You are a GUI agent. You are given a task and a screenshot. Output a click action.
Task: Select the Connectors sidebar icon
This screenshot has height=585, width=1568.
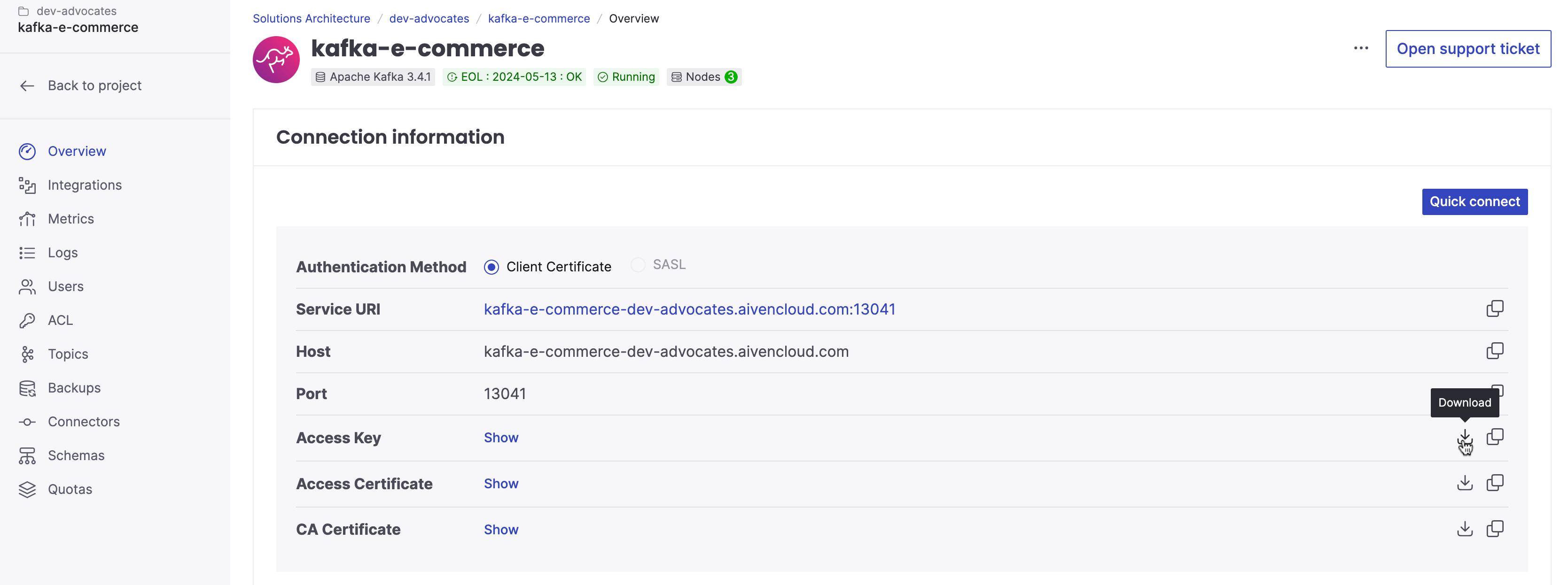coord(27,422)
